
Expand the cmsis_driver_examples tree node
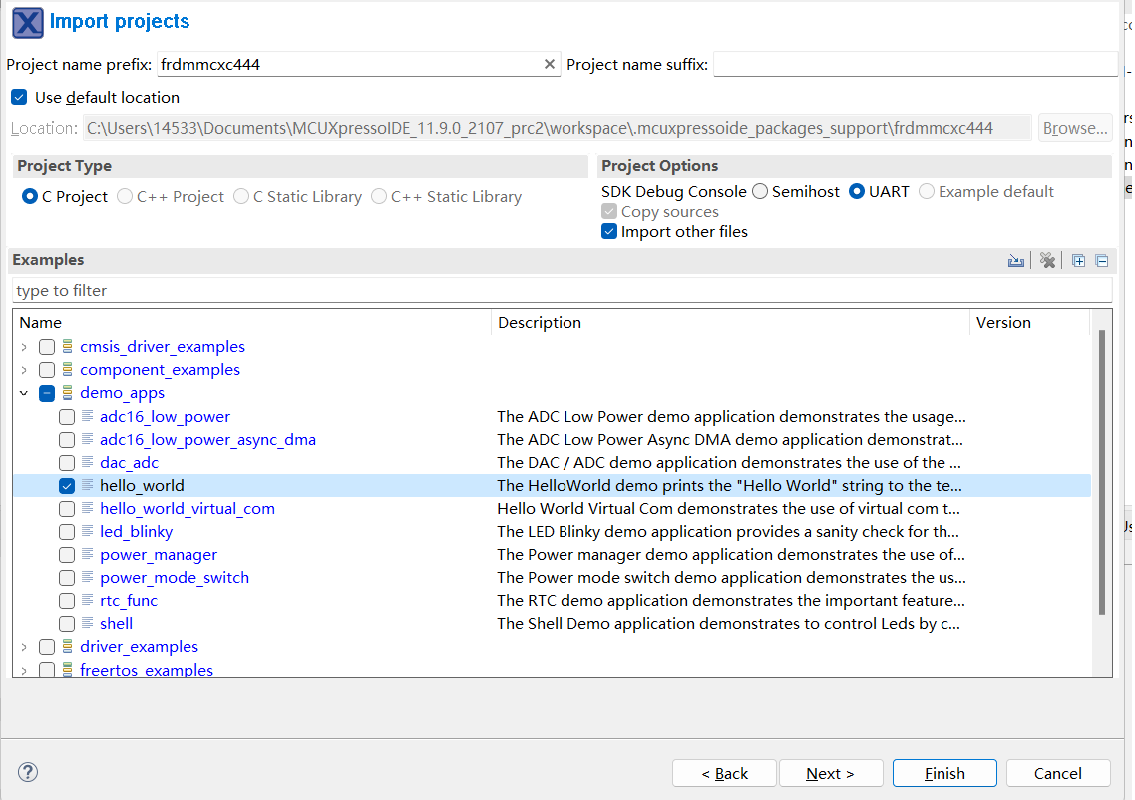[x=23, y=347]
